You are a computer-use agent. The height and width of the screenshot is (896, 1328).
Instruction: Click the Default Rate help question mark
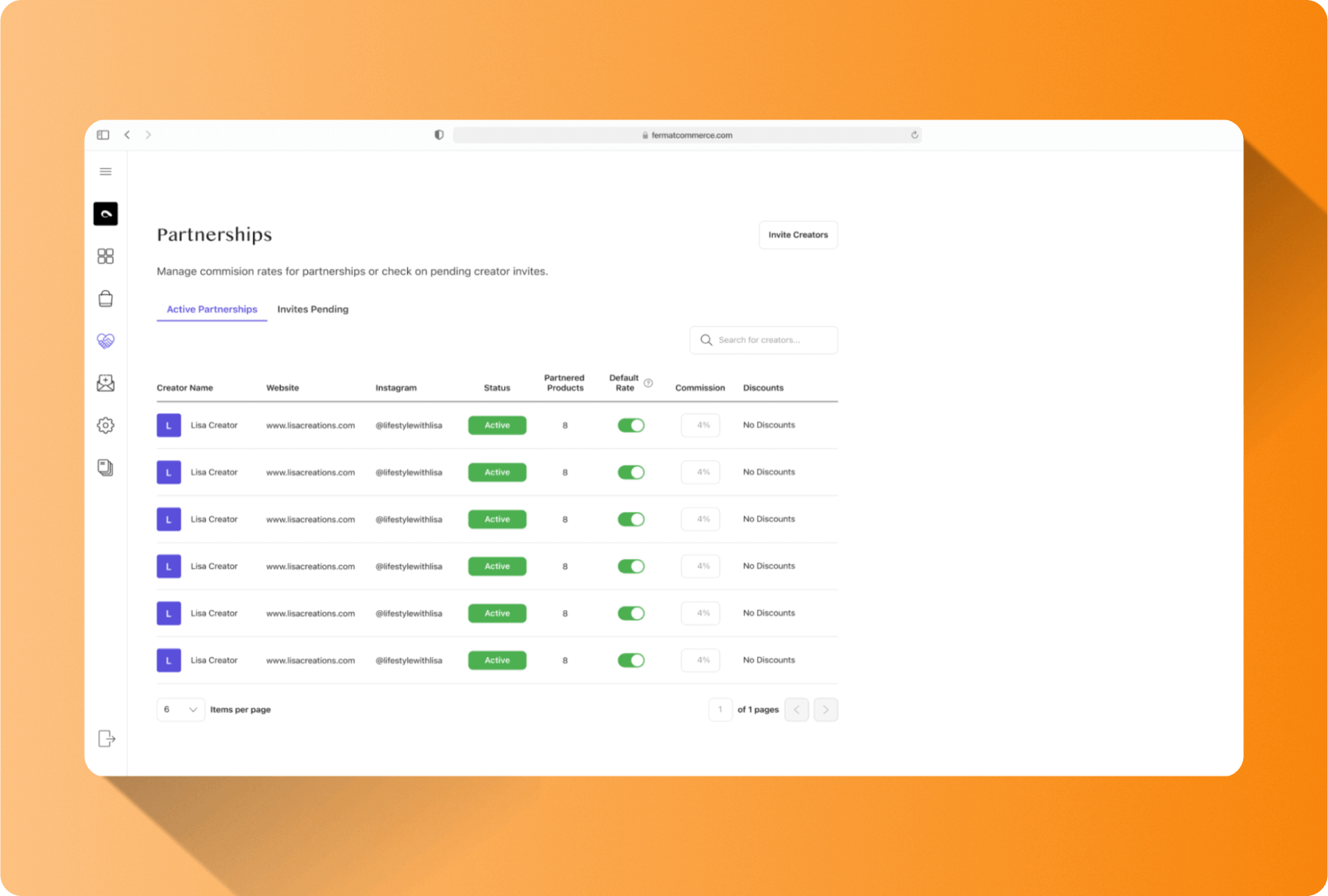pyautogui.click(x=648, y=382)
